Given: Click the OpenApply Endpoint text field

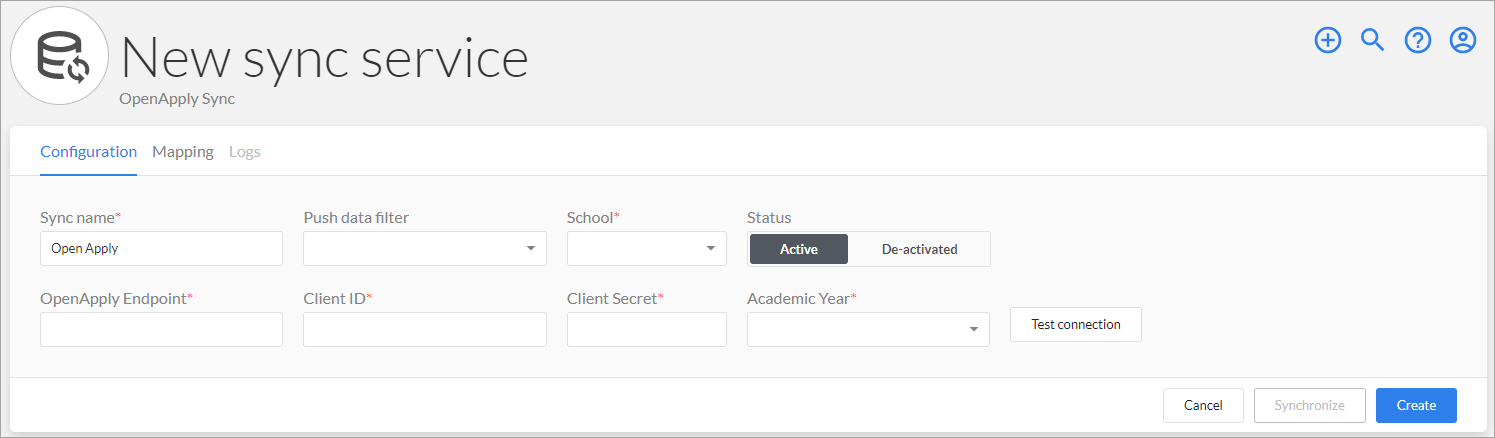Looking at the screenshot, I should [161, 330].
